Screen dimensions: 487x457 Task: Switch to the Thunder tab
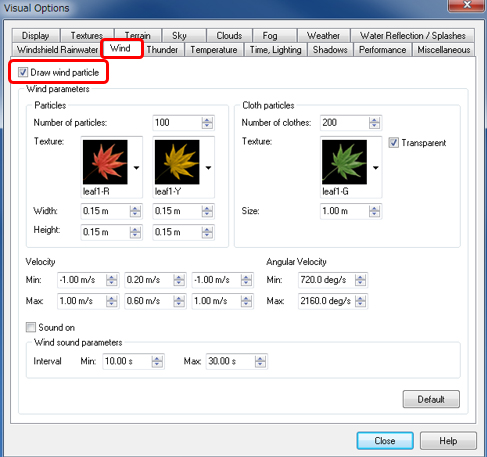[162, 50]
